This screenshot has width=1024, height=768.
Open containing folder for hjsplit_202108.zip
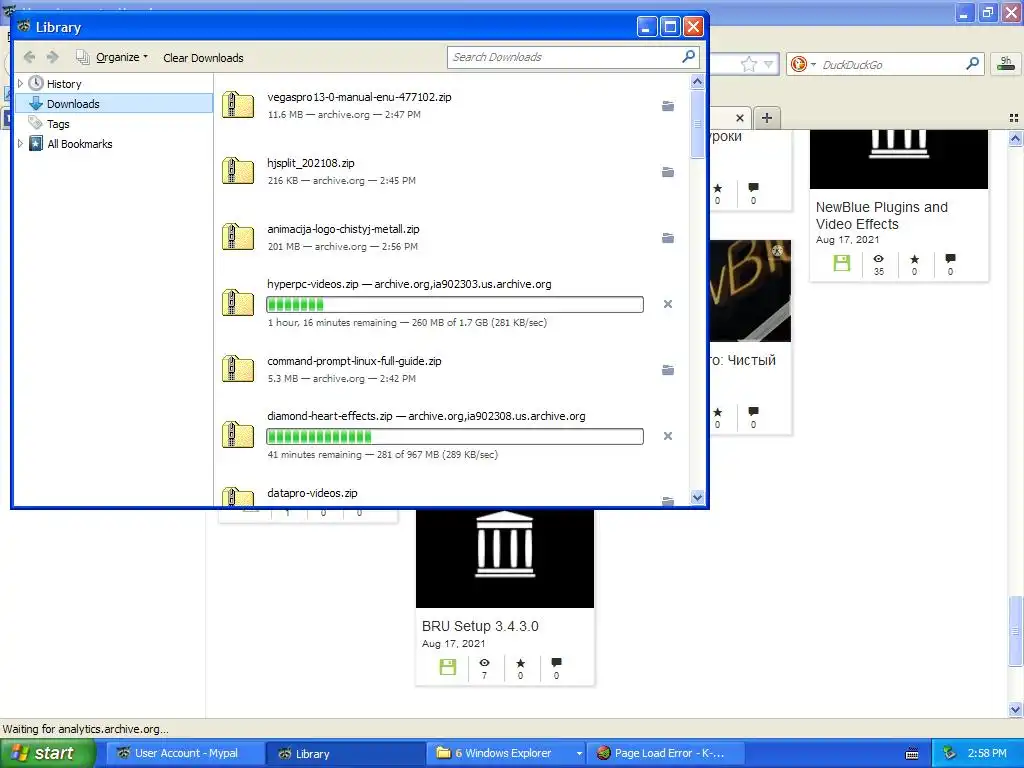point(667,172)
